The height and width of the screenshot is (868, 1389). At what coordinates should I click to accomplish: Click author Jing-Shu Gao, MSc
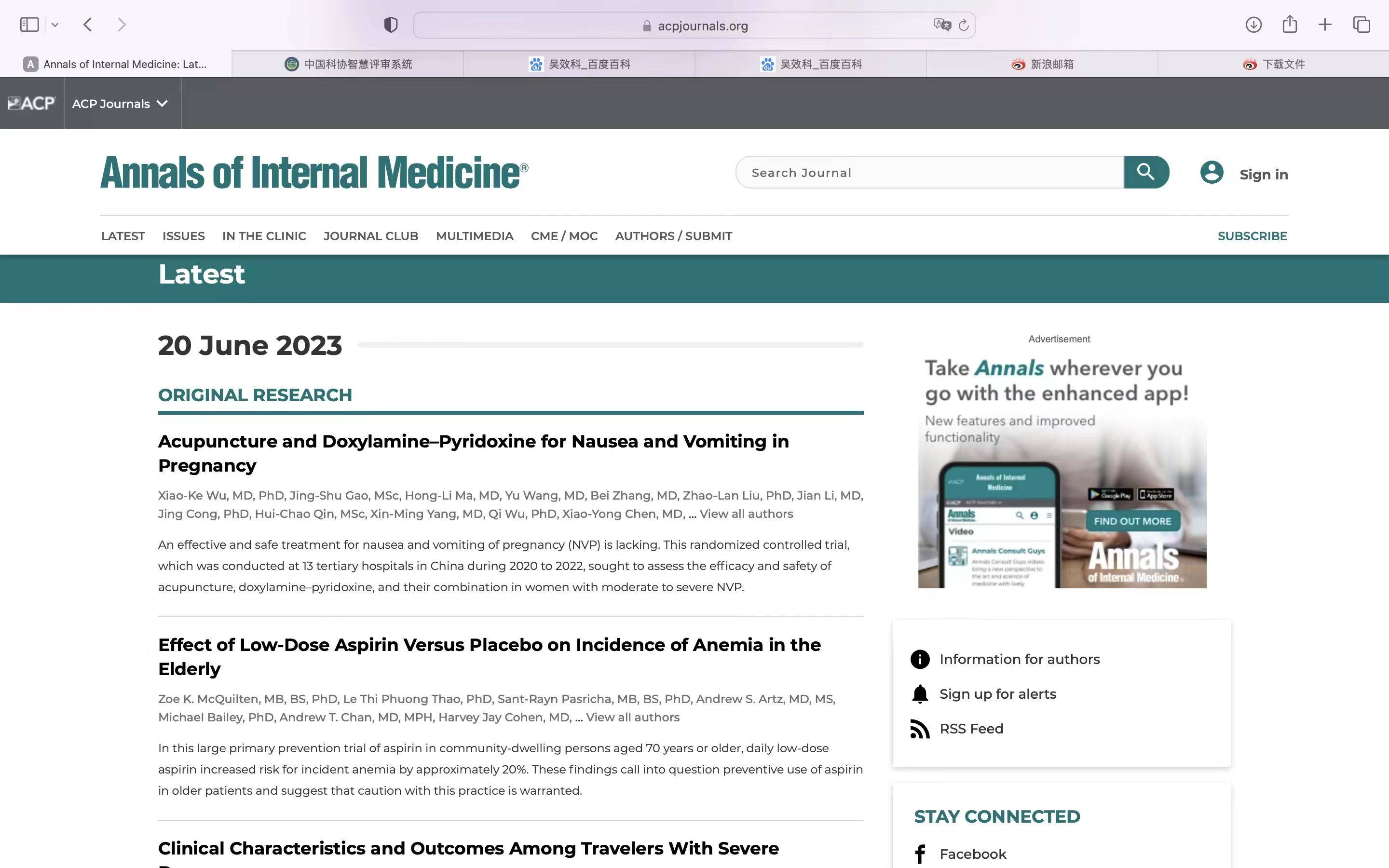point(344,495)
